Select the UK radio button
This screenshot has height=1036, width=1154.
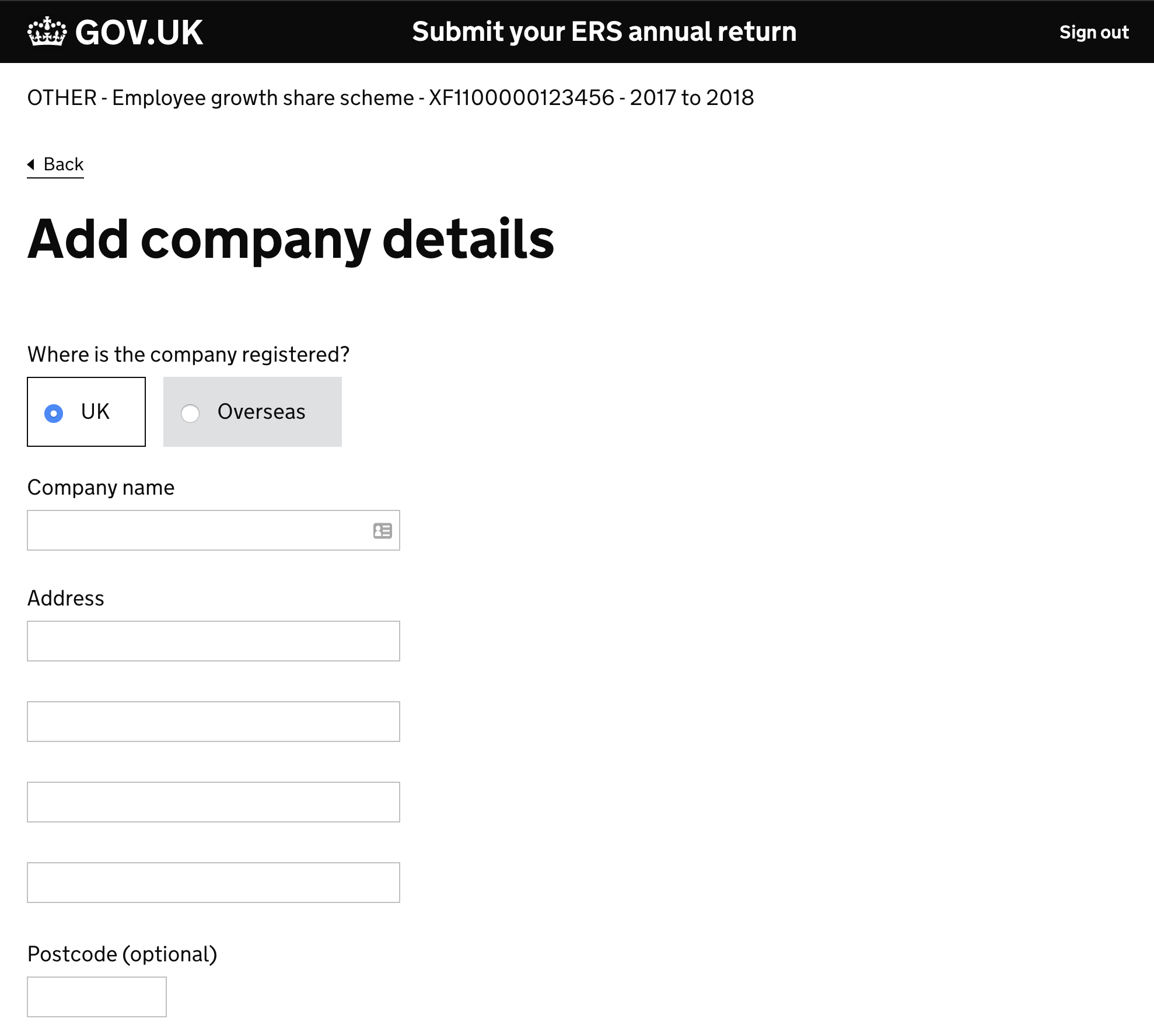pos(54,413)
